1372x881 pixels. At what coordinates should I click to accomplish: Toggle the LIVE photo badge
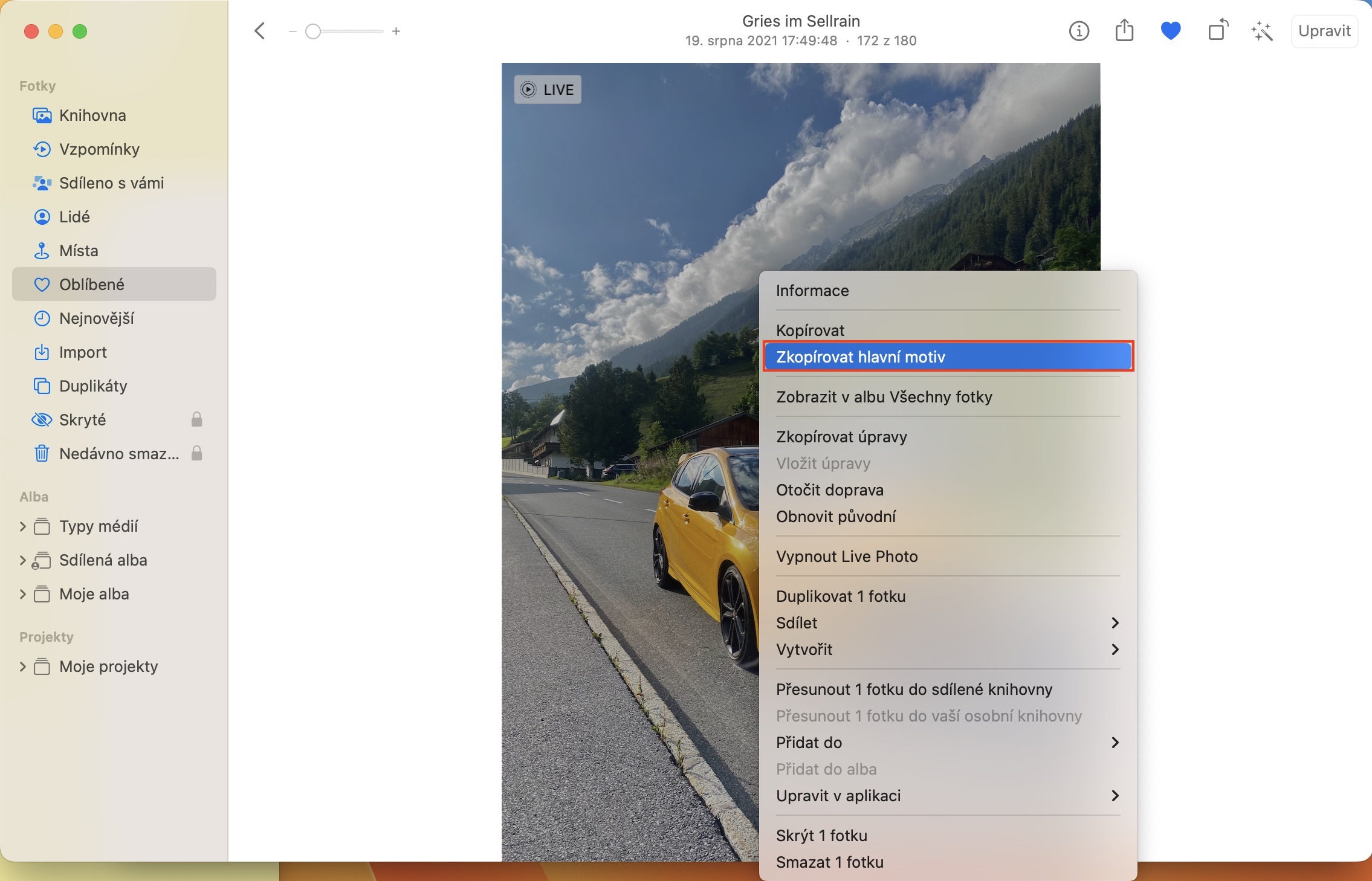pyautogui.click(x=548, y=89)
